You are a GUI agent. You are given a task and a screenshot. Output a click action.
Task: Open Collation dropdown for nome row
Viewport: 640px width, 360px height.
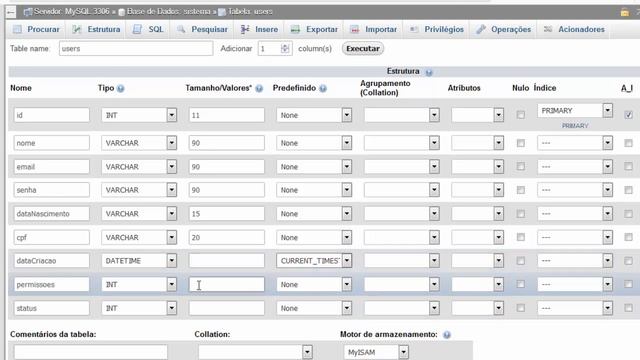pos(402,143)
